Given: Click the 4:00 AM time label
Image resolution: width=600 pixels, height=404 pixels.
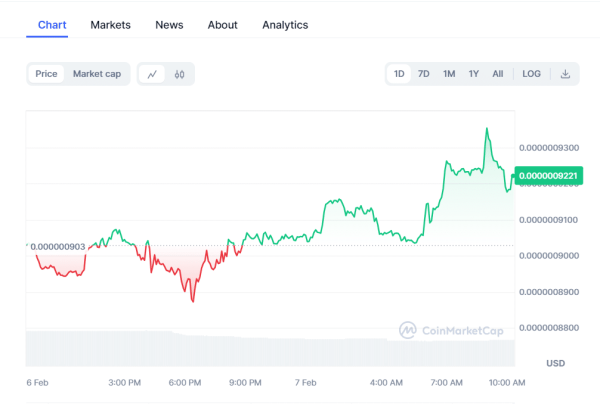Looking at the screenshot, I should (386, 383).
